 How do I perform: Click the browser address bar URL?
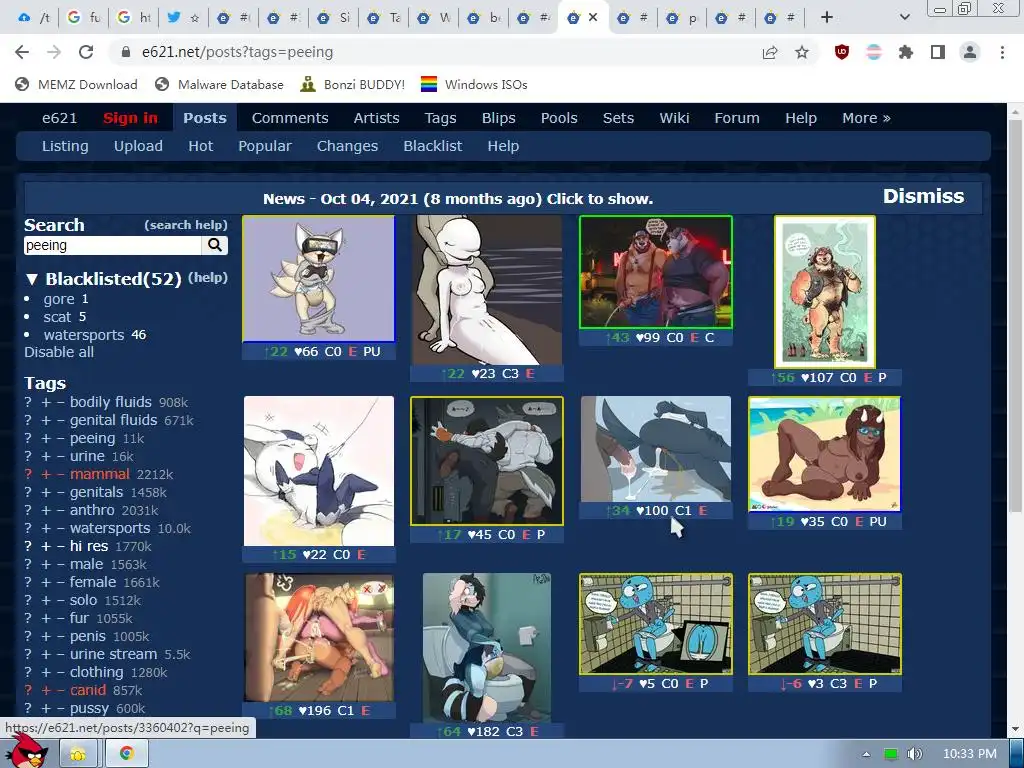tap(238, 52)
